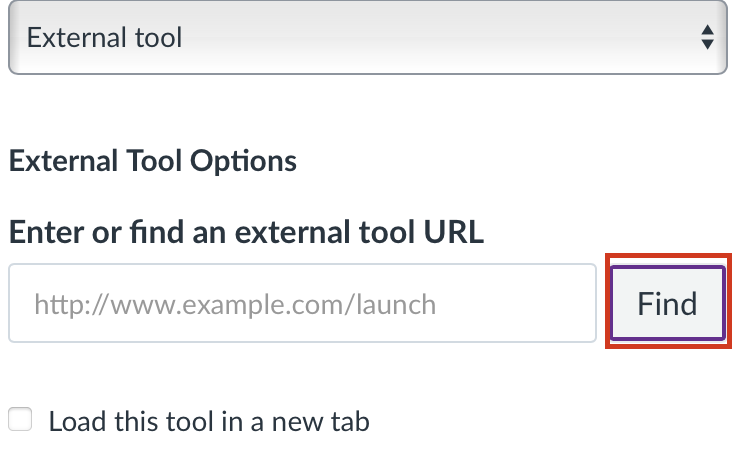
Task: Select the URL text box beside Find
Action: (x=303, y=304)
